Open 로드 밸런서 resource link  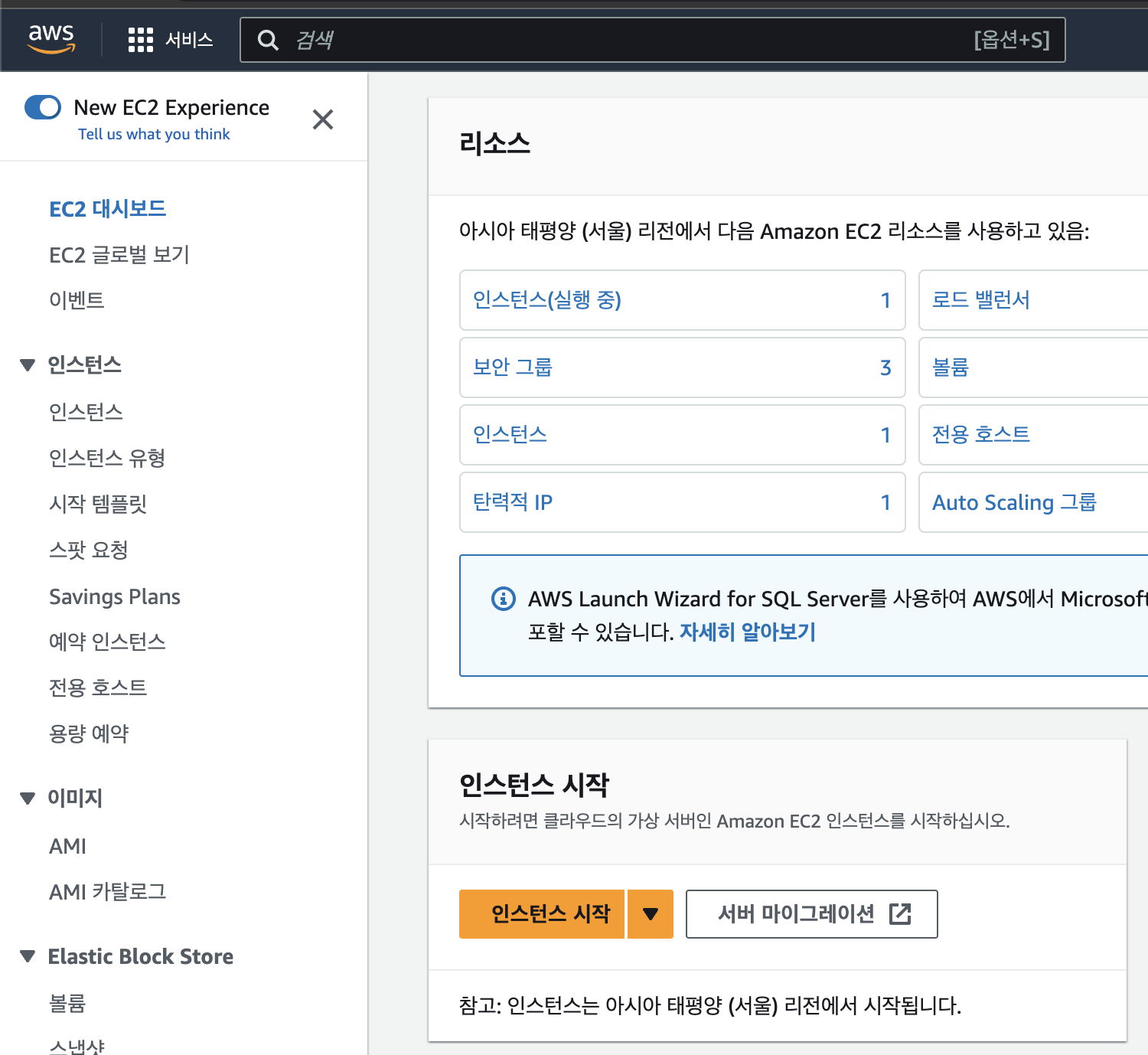[981, 299]
